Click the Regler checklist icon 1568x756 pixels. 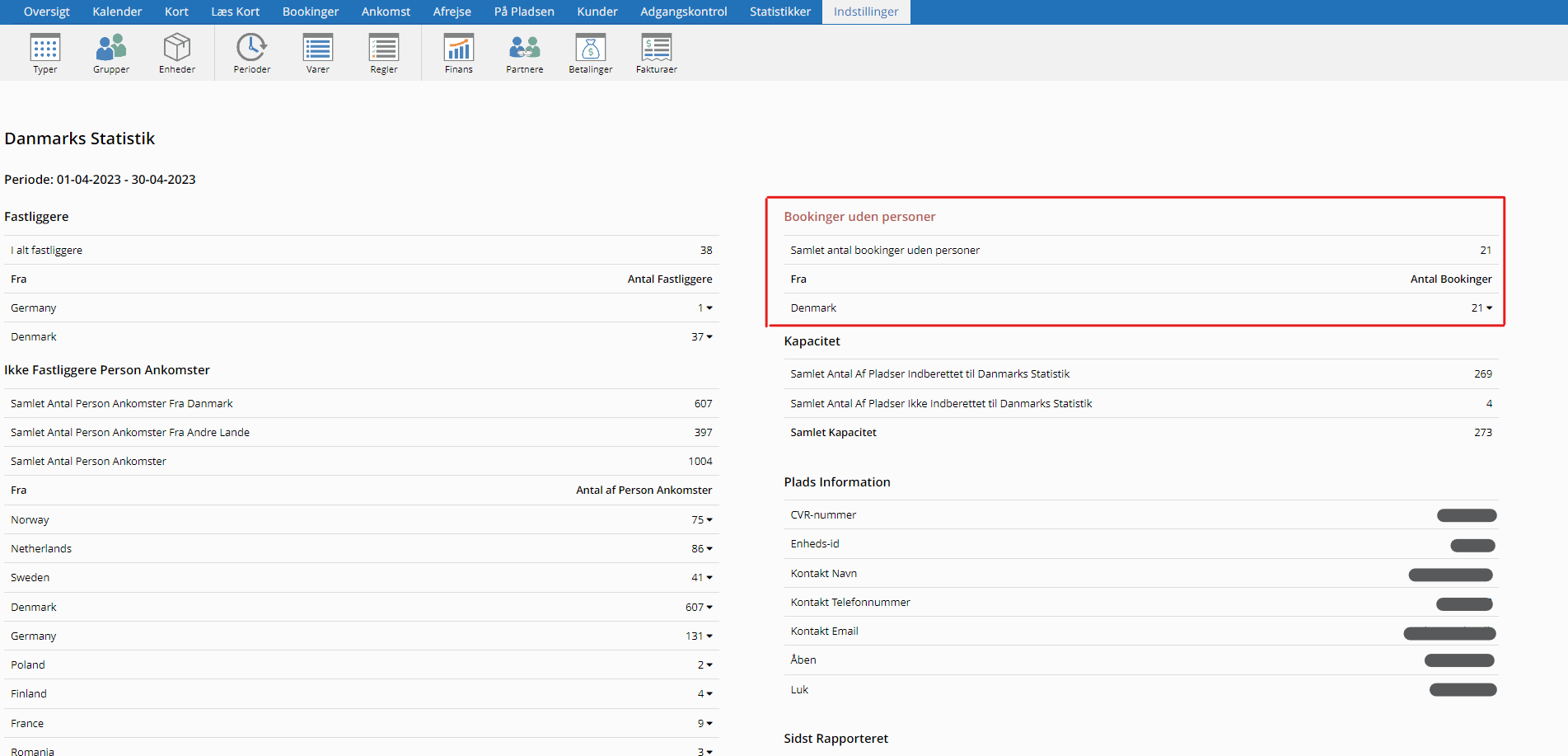click(384, 48)
